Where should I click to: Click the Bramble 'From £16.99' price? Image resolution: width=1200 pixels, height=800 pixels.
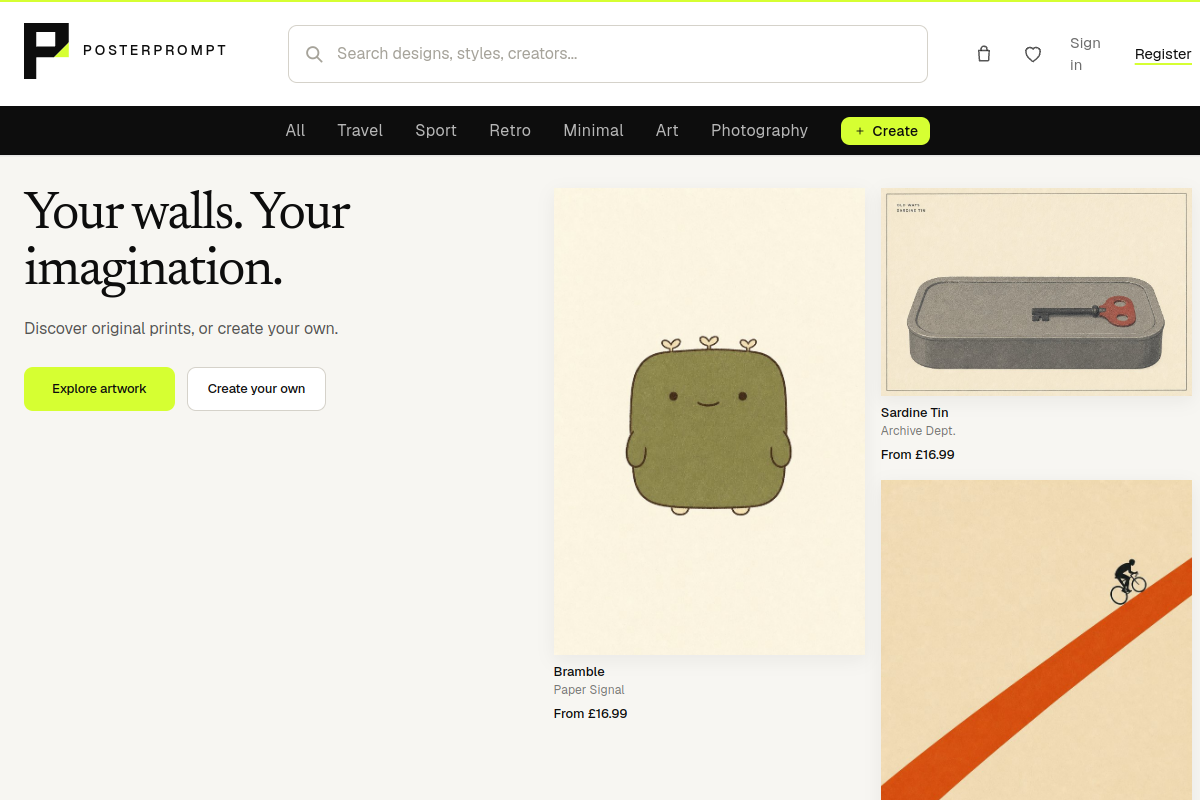pos(590,714)
